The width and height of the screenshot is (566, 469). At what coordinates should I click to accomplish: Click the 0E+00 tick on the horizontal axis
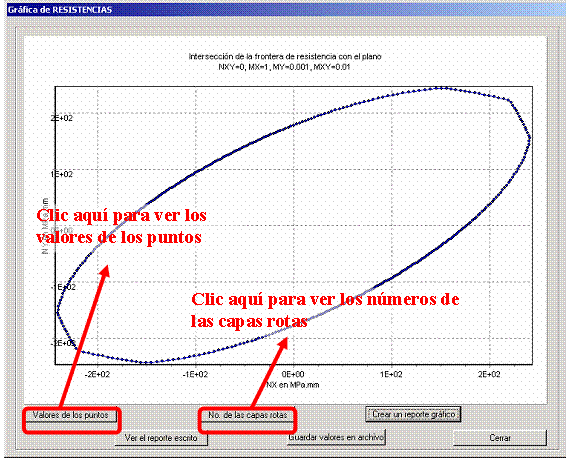pyautogui.click(x=293, y=374)
